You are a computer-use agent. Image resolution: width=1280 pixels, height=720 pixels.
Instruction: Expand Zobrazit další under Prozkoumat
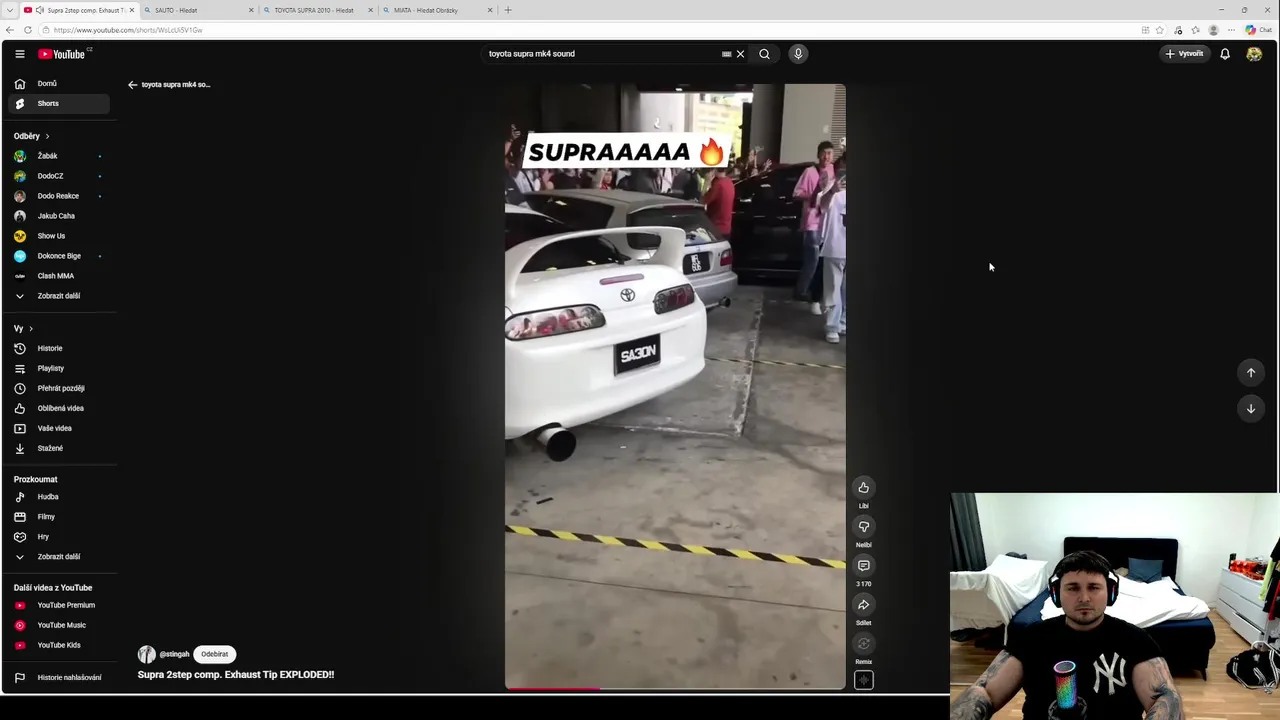click(59, 557)
